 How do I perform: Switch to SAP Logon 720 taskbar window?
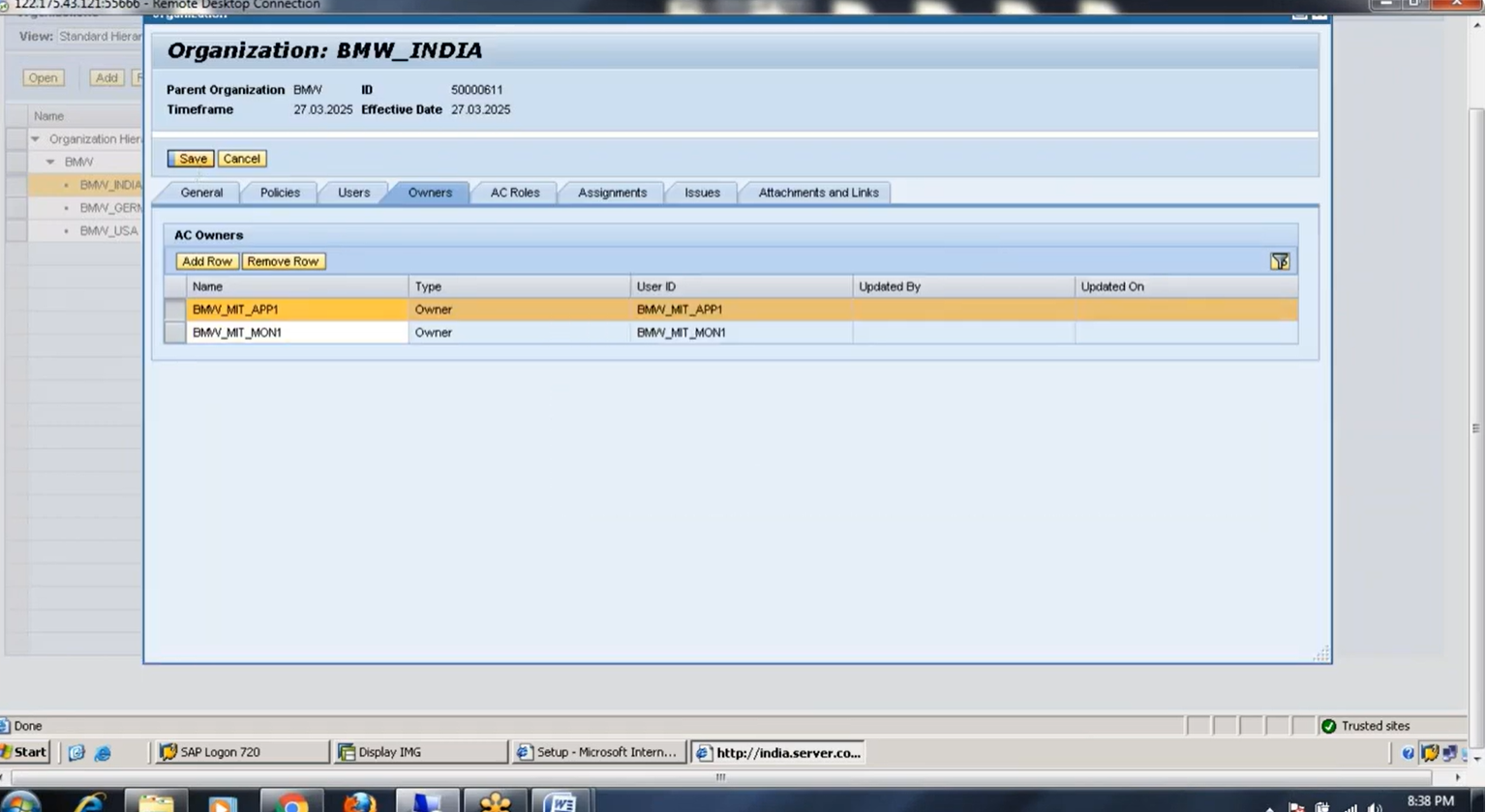coord(242,752)
